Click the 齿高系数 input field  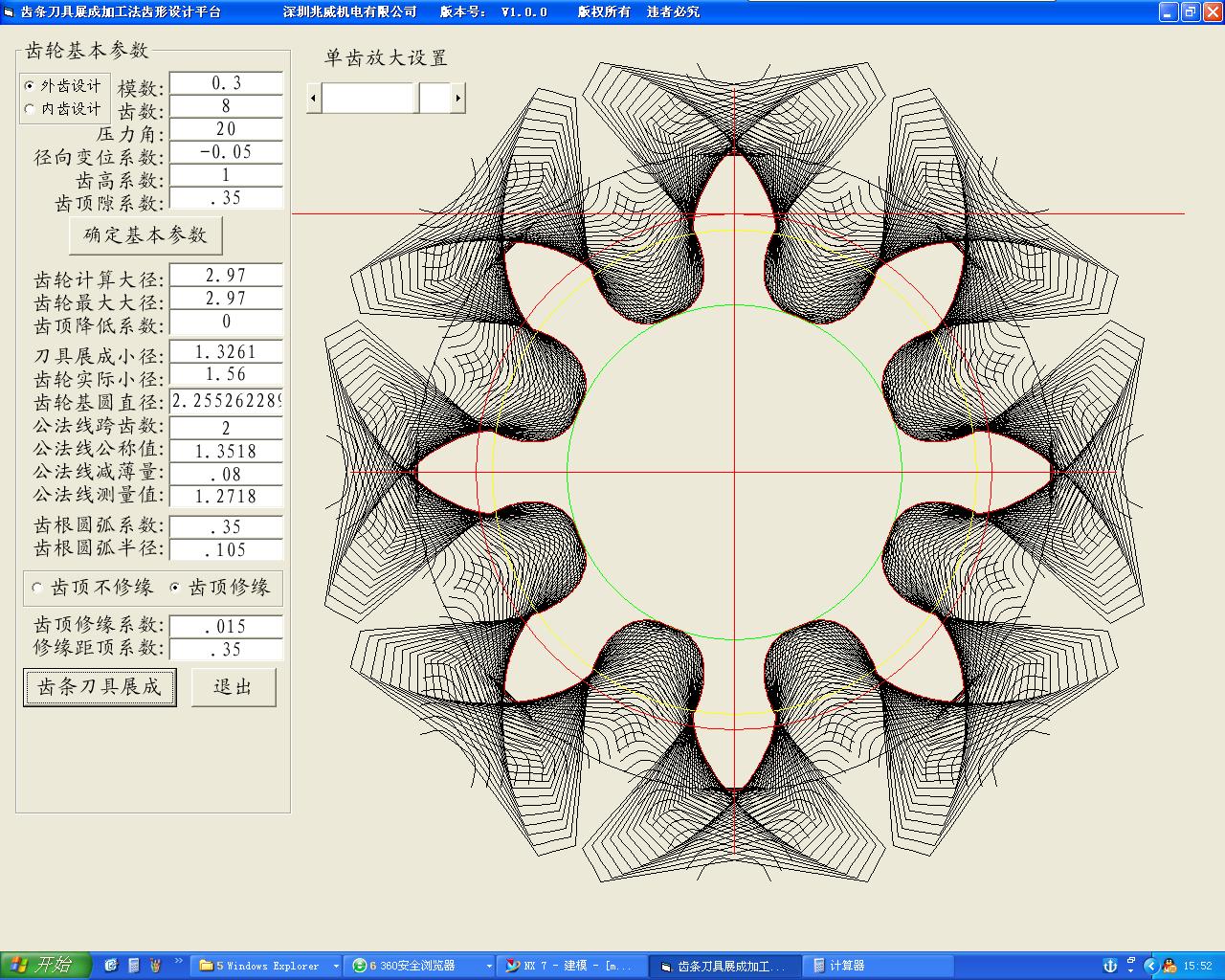click(226, 175)
